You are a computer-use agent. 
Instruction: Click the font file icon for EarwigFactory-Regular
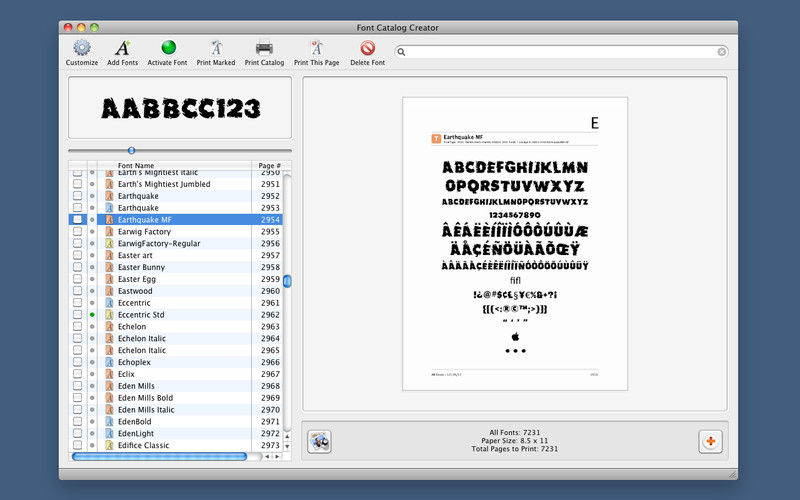click(x=109, y=243)
